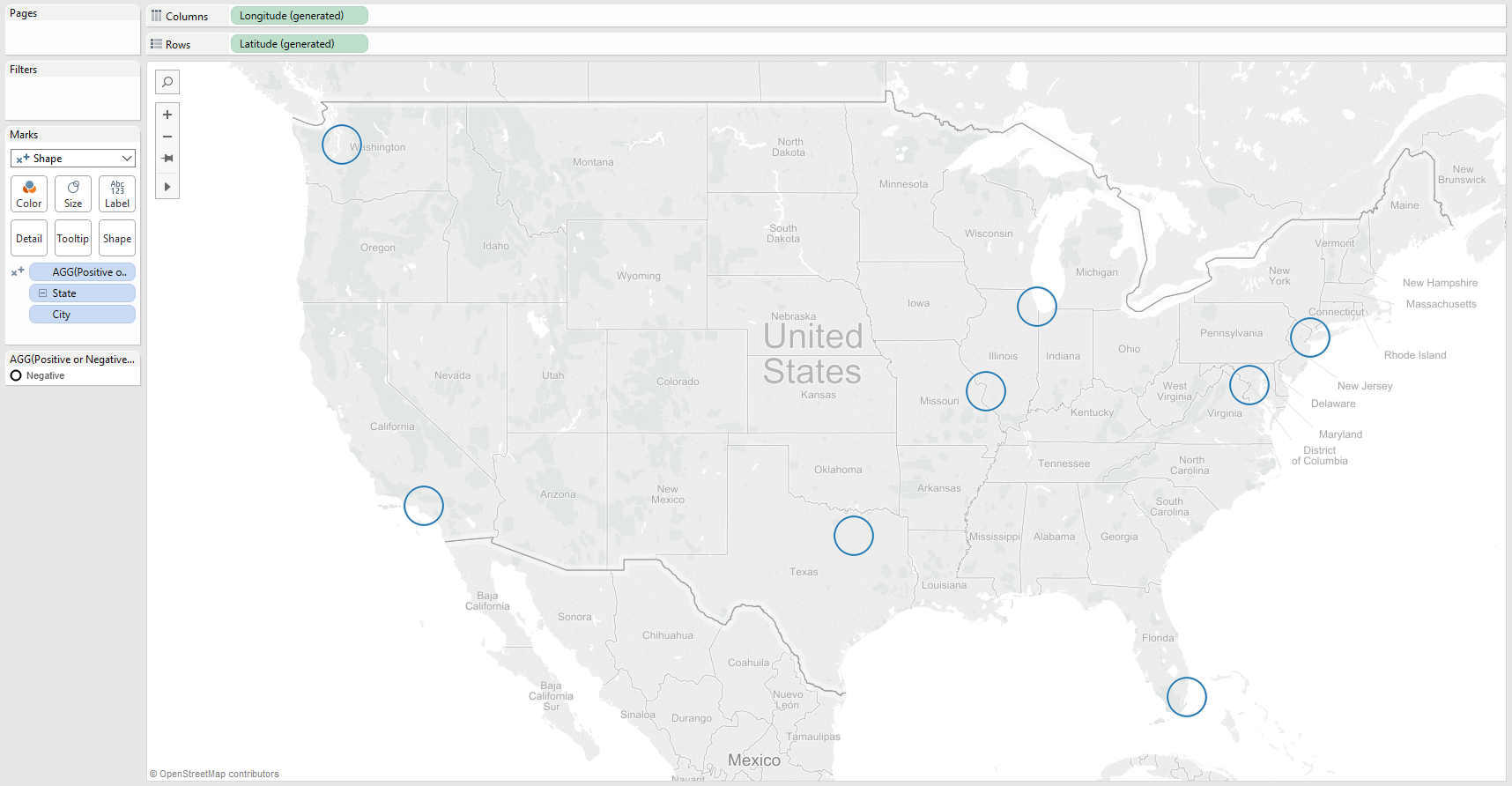Select the circle mark over Florida

point(1186,697)
